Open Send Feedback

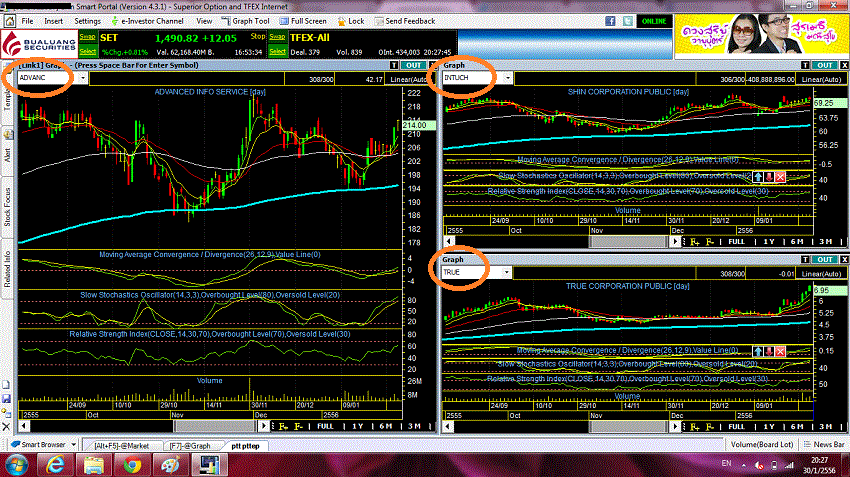point(405,21)
